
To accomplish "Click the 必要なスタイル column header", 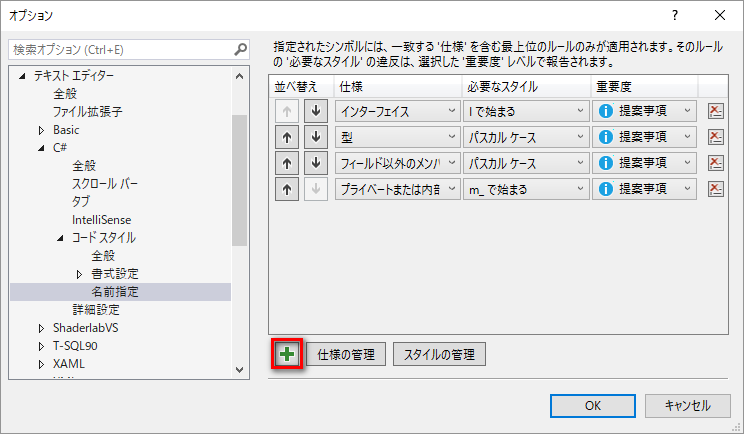I will click(x=526, y=87).
